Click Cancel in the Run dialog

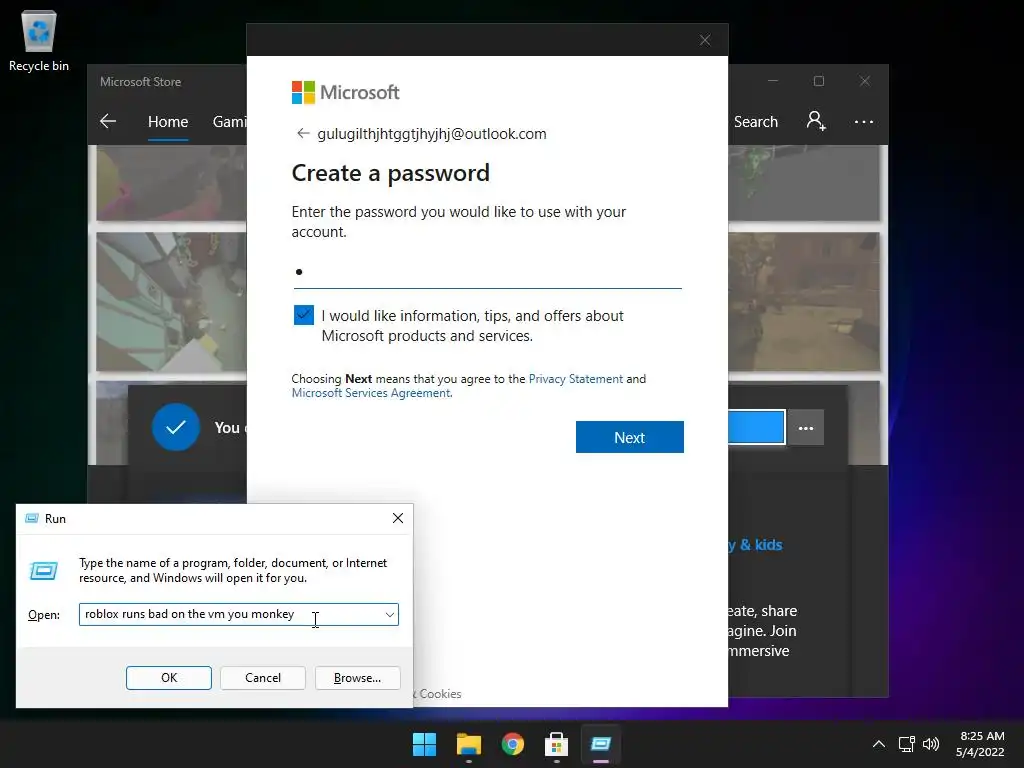click(x=263, y=678)
